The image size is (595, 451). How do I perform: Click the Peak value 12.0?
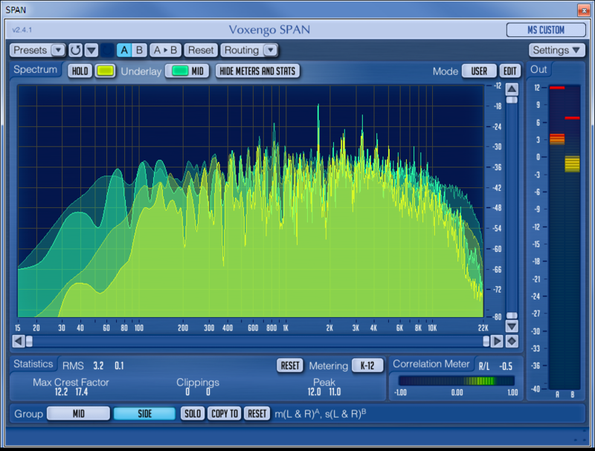coord(314,392)
